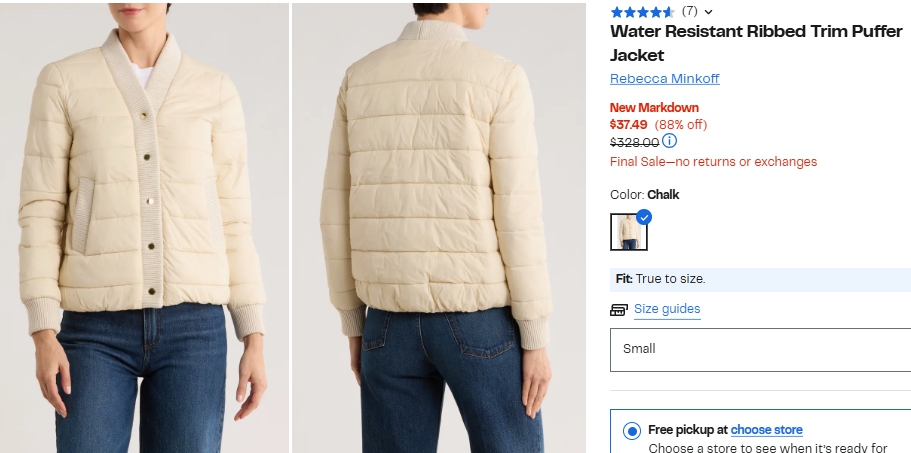Click the choose store link

[x=766, y=430]
